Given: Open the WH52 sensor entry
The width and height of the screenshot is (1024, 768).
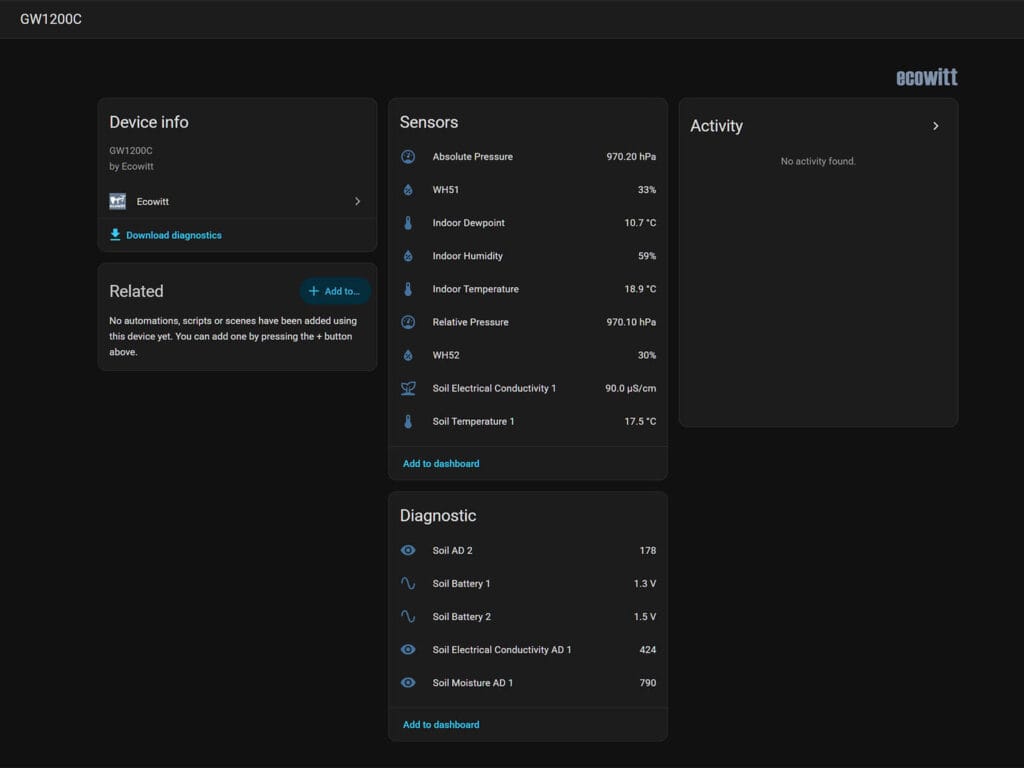Looking at the screenshot, I should [x=528, y=355].
